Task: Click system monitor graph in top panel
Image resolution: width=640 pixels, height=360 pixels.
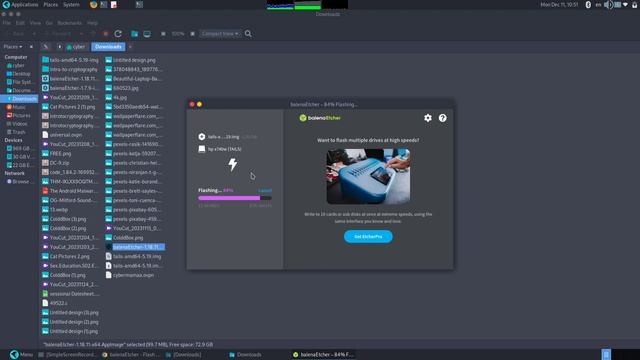Action: tap(307, 4)
